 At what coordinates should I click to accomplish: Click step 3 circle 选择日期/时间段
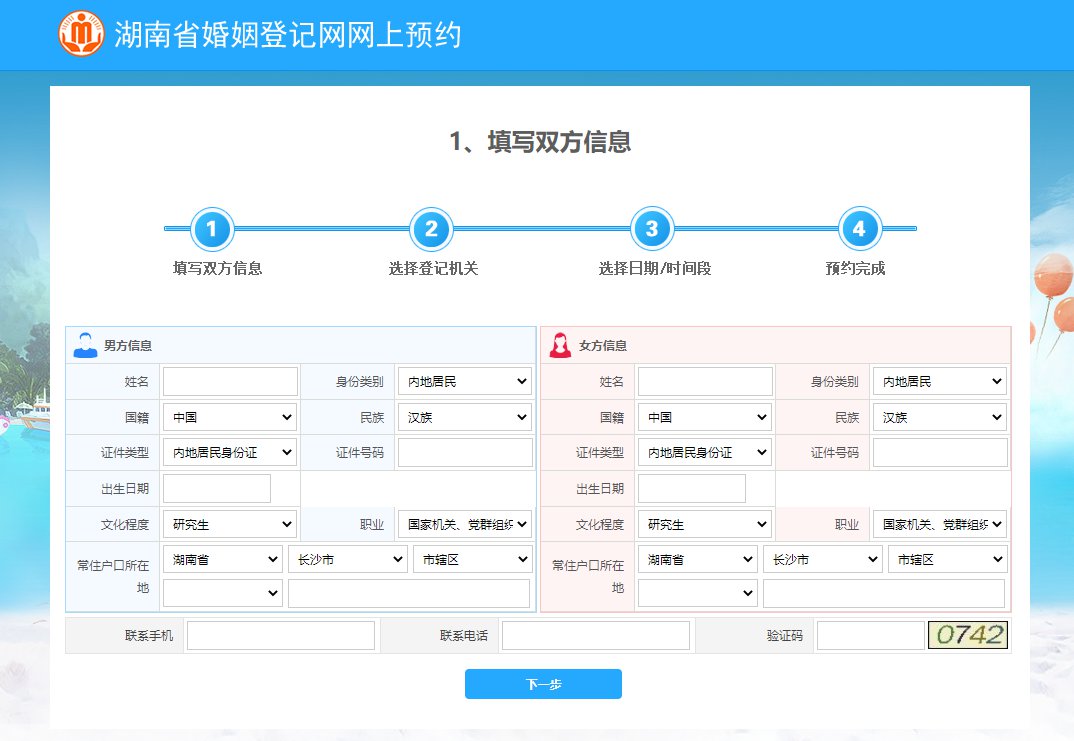pos(651,229)
